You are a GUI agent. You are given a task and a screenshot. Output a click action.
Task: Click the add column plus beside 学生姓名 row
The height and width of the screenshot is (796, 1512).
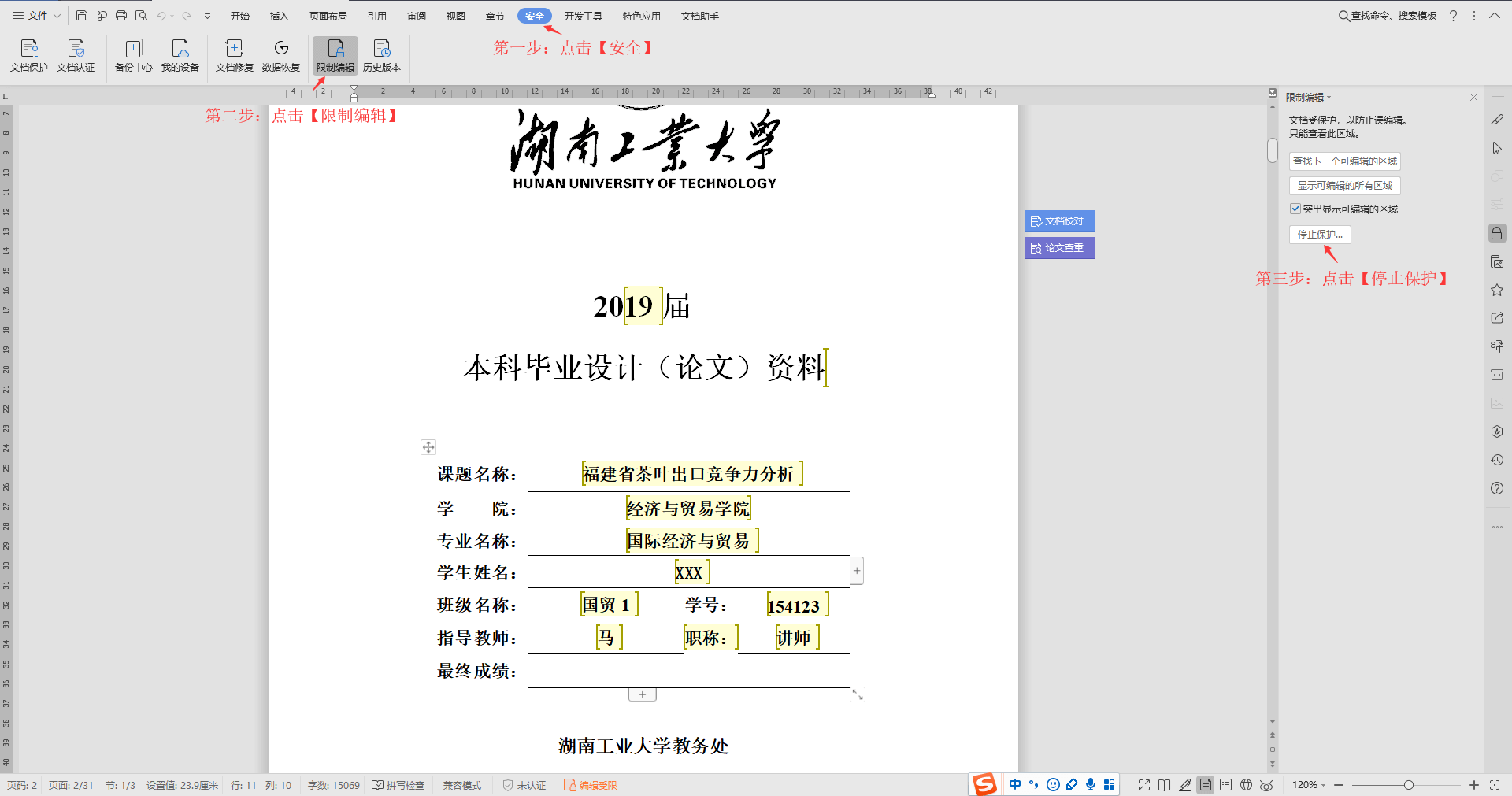857,571
